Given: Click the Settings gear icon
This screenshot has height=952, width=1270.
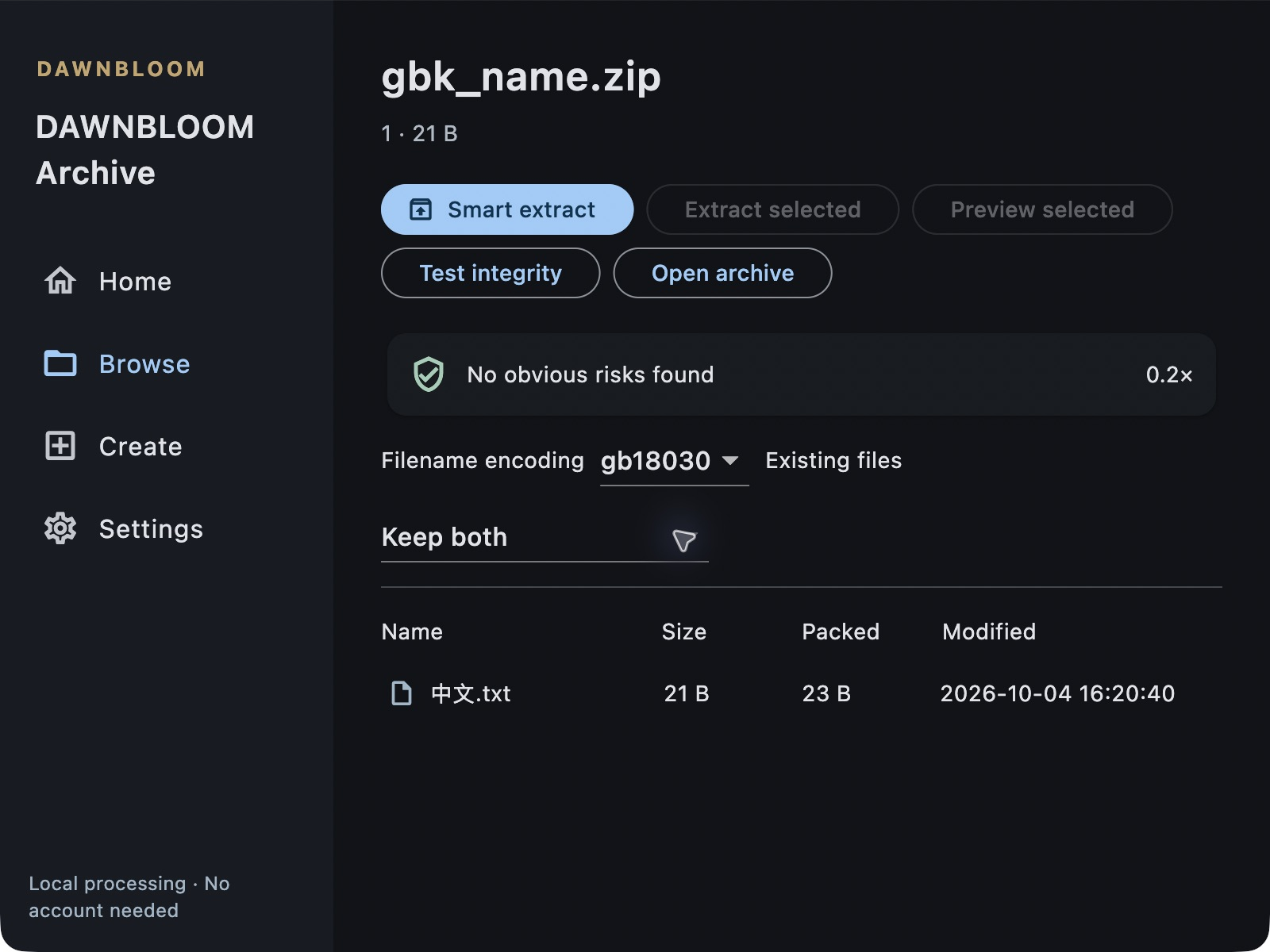Looking at the screenshot, I should coord(60,528).
